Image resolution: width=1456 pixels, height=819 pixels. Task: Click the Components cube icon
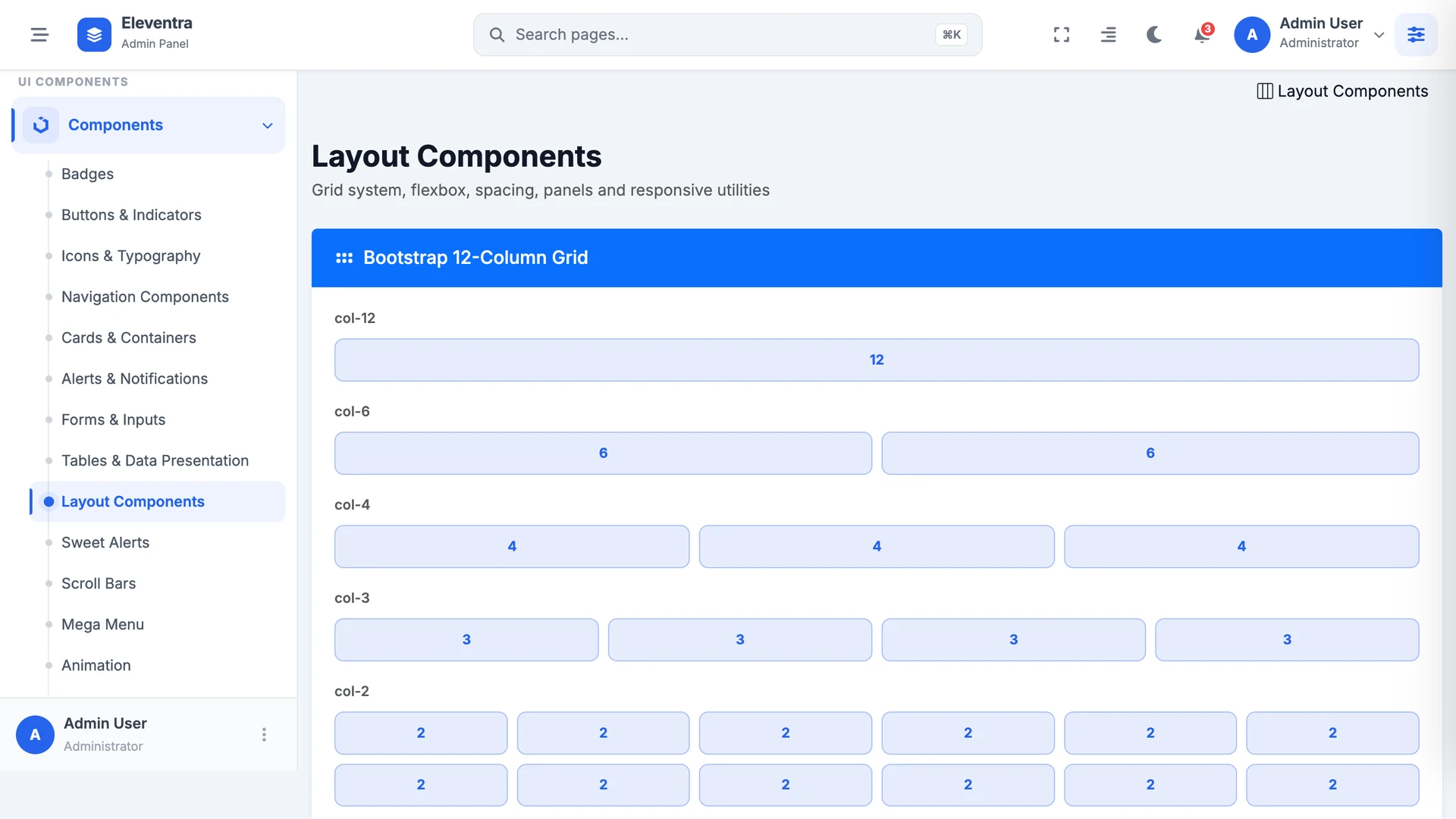[x=41, y=125]
